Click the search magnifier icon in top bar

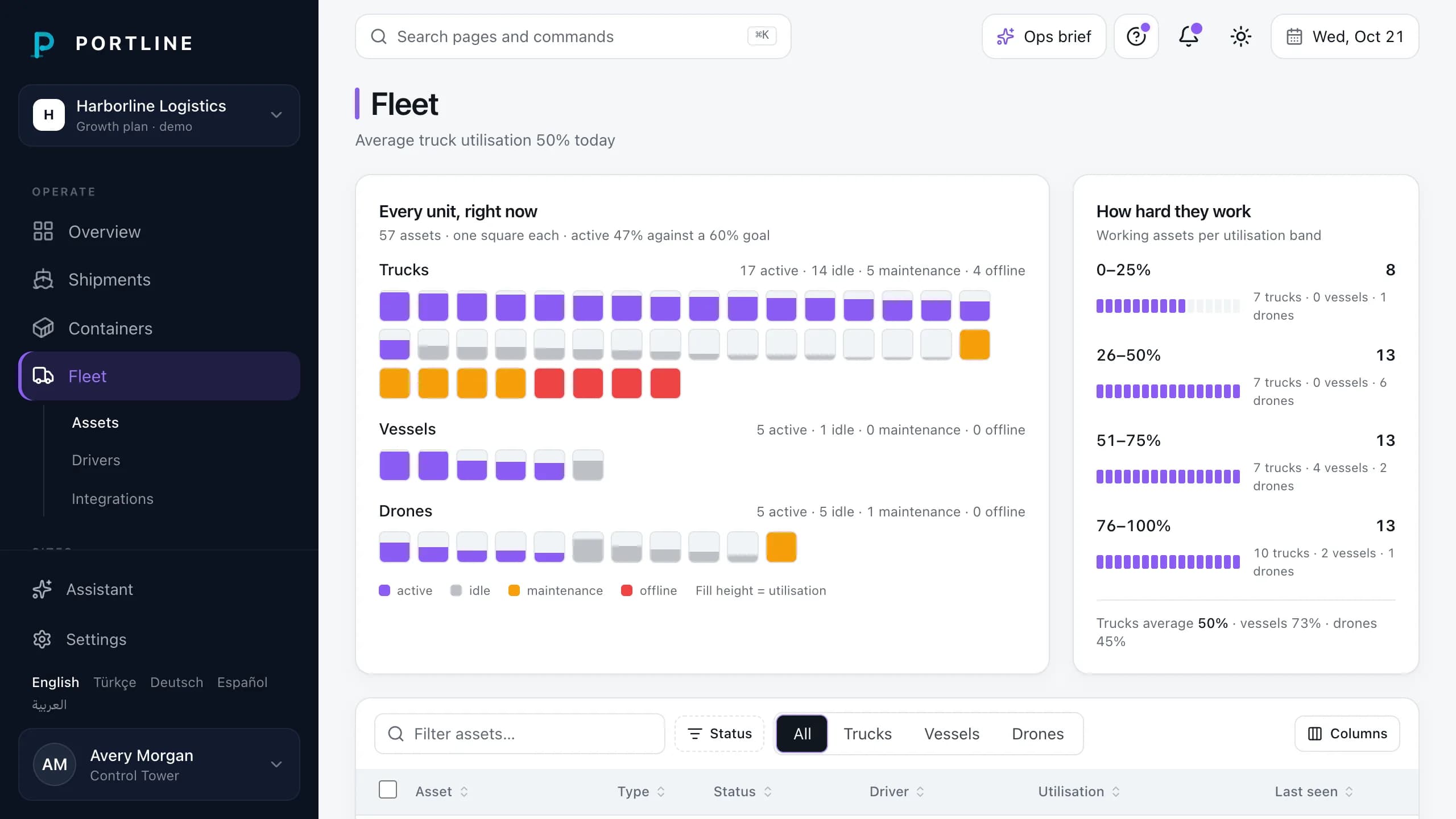379,36
